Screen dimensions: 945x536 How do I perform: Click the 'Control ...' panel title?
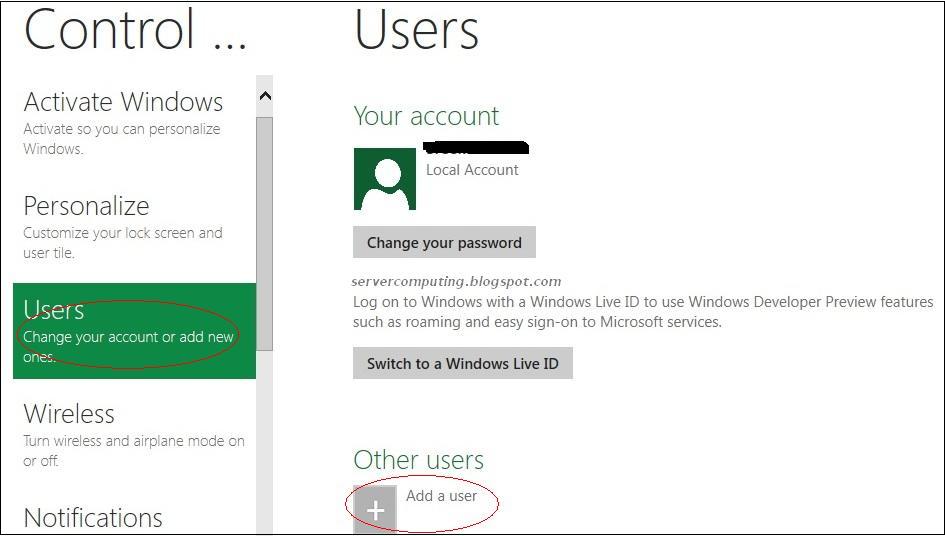point(135,30)
